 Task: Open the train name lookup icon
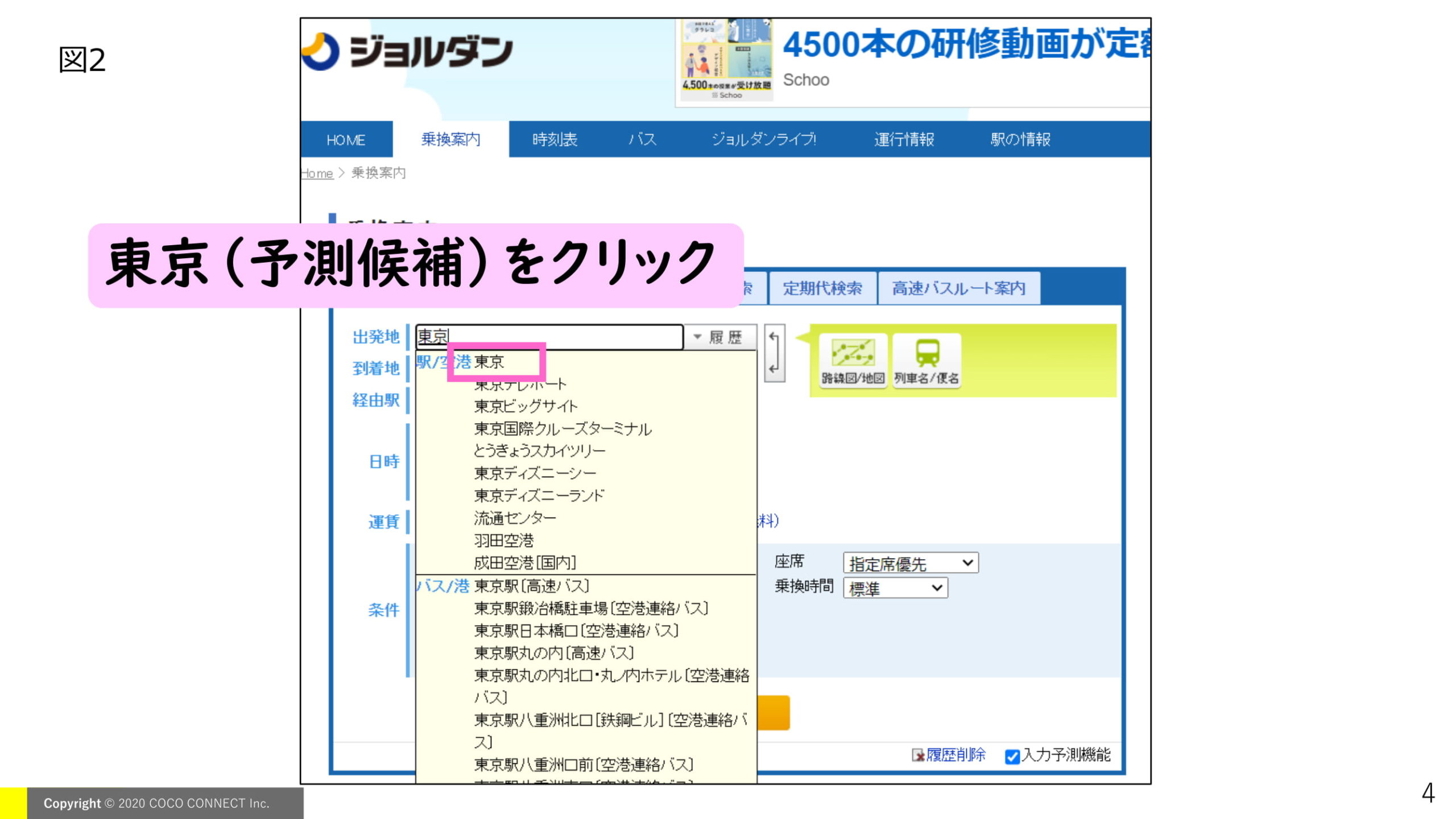[926, 361]
